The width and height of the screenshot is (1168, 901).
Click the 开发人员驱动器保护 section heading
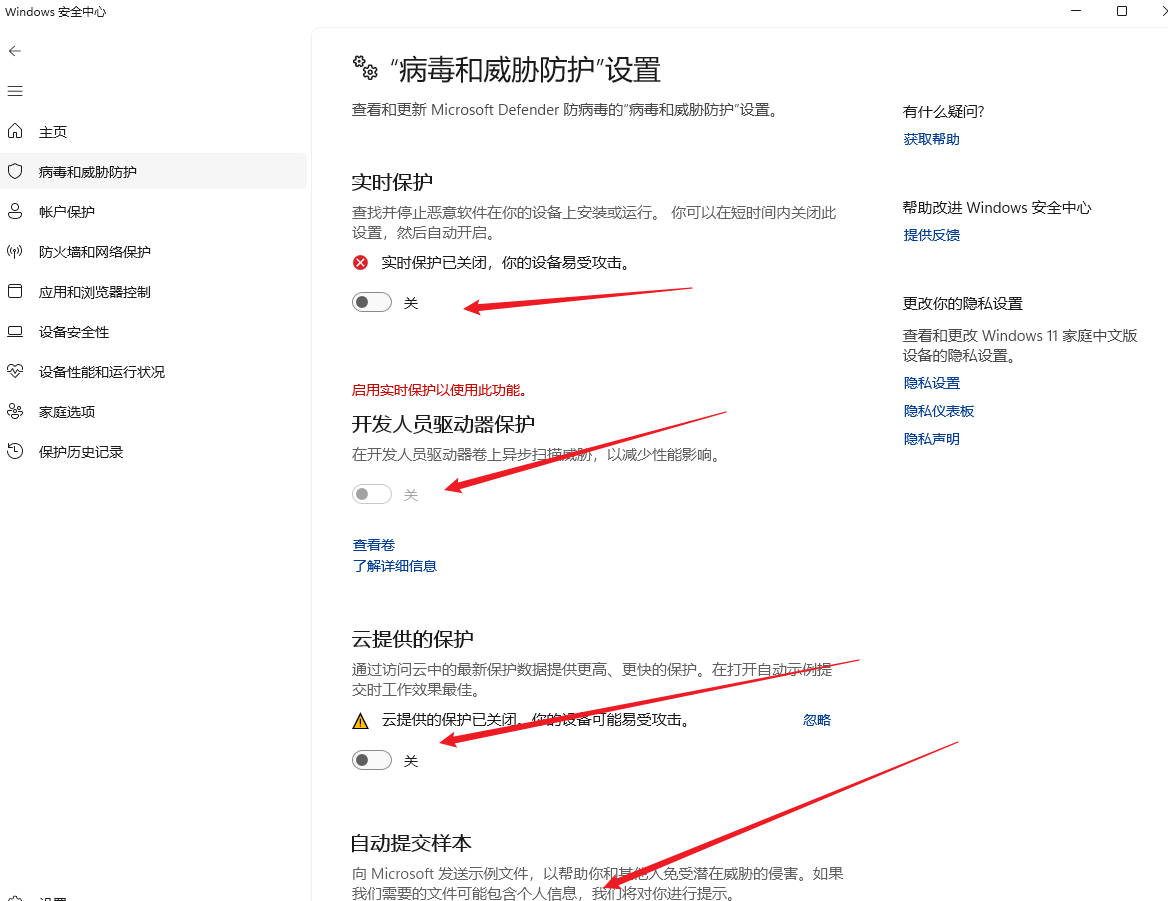pos(443,424)
